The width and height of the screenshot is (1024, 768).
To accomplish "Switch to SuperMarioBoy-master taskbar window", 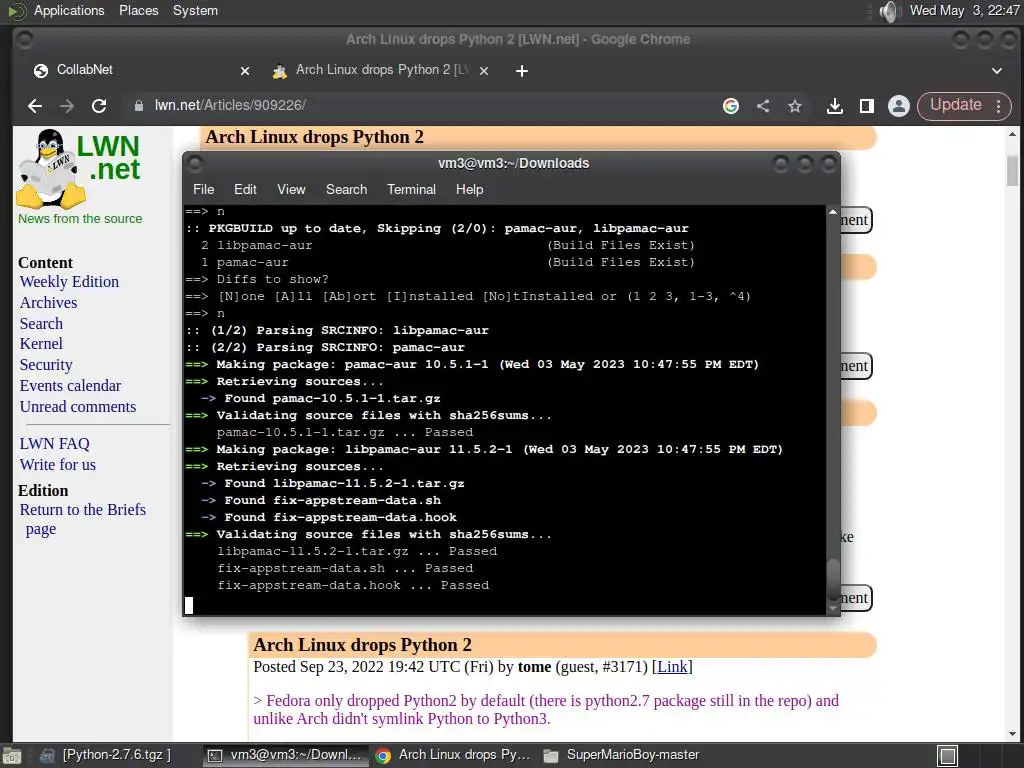I will coord(620,755).
